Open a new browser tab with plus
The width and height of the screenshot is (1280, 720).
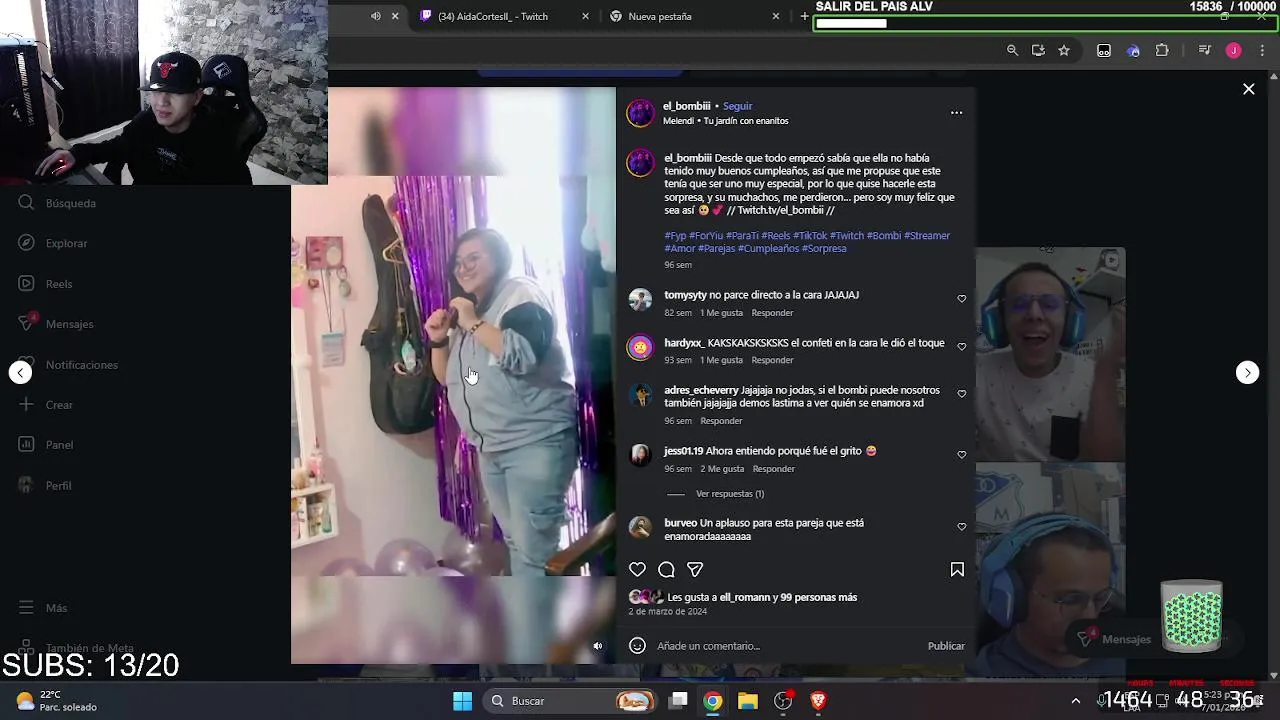[x=804, y=16]
